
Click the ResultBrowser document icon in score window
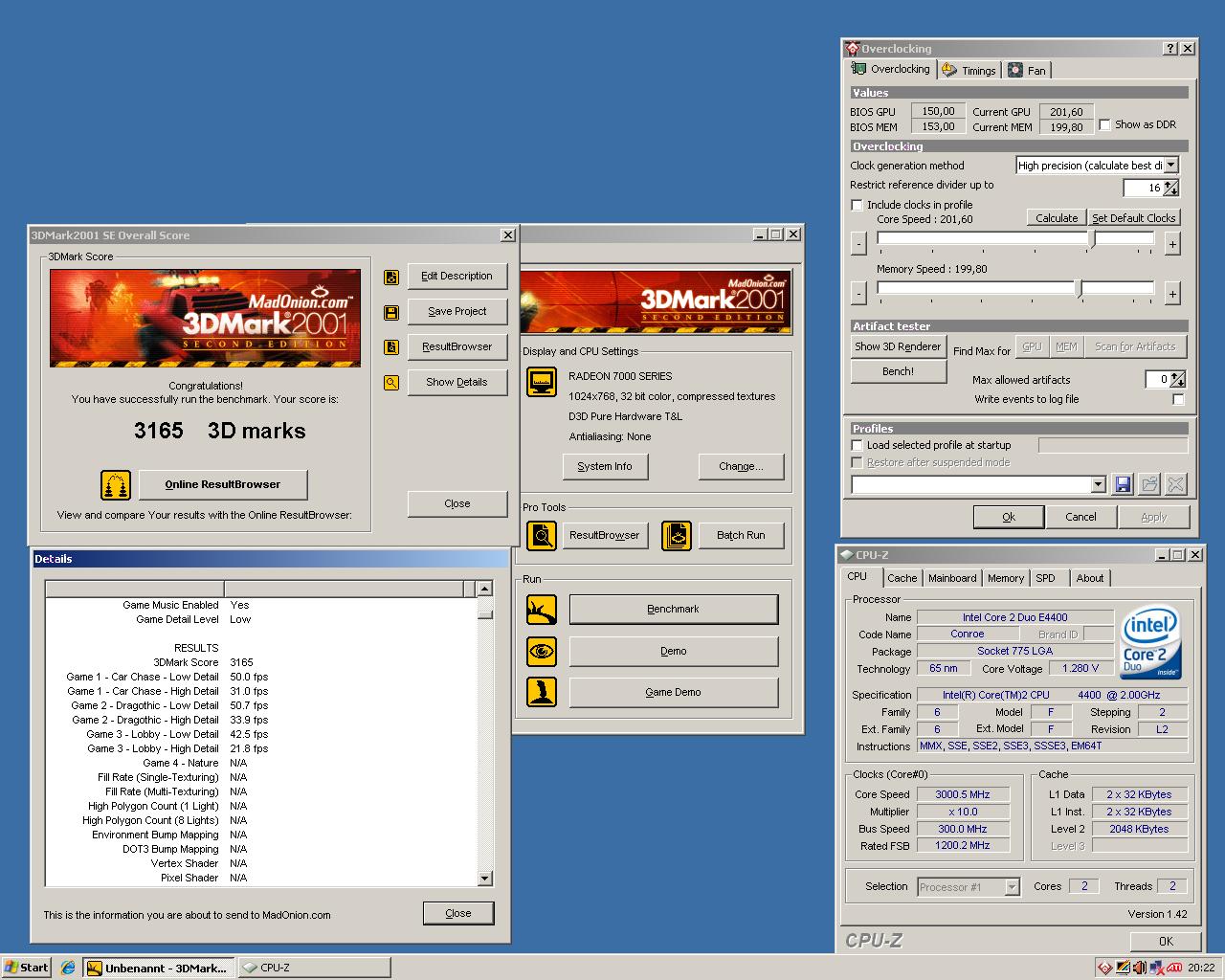click(391, 347)
